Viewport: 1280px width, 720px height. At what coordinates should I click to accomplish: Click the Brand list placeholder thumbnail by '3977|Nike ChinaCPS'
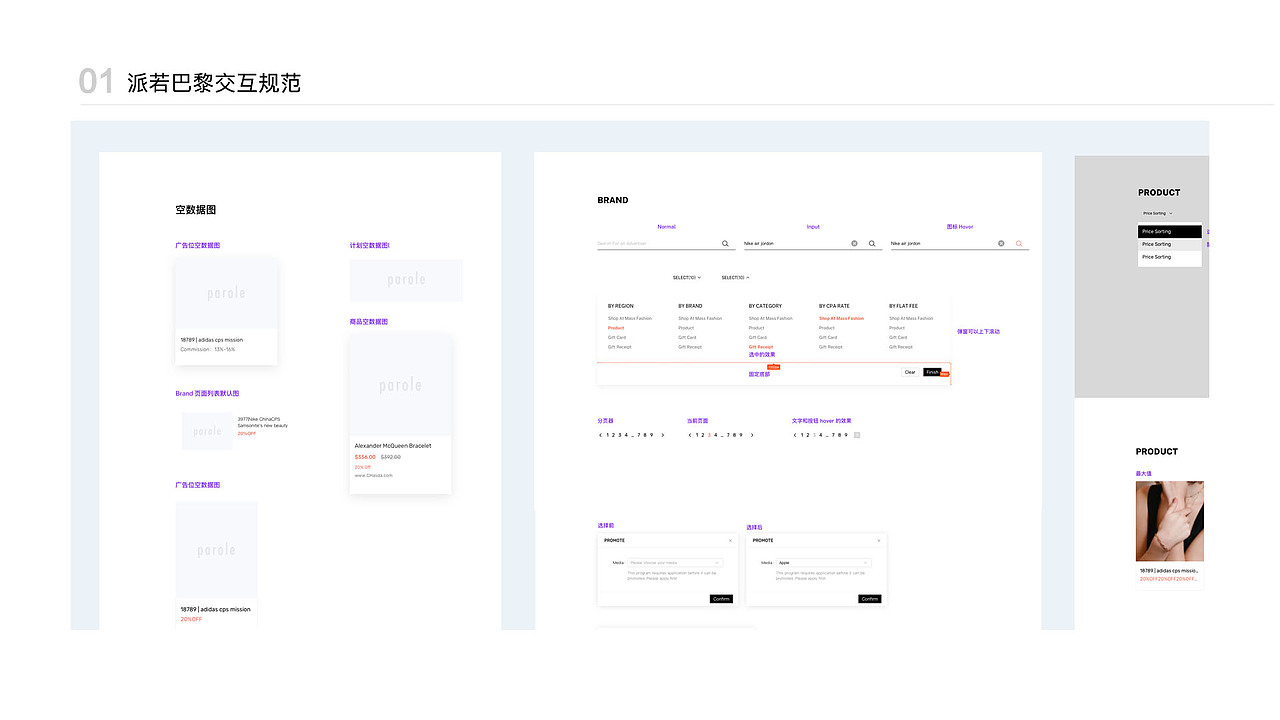[x=207, y=431]
